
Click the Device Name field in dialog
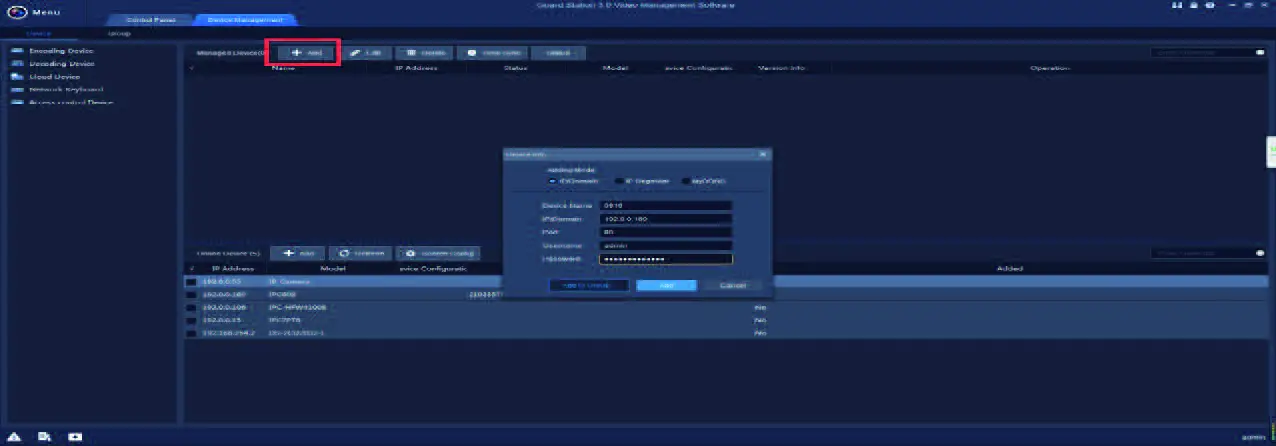click(x=665, y=205)
